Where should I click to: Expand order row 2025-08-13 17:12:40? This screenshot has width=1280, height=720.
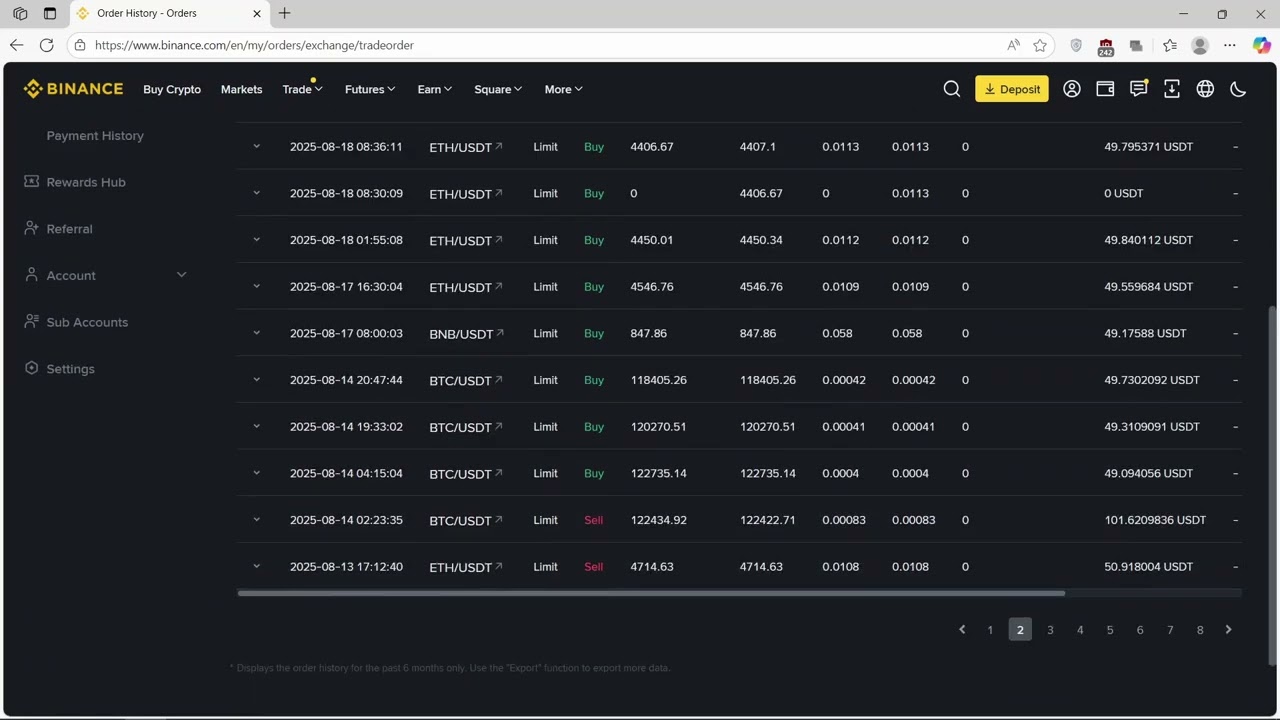click(256, 566)
